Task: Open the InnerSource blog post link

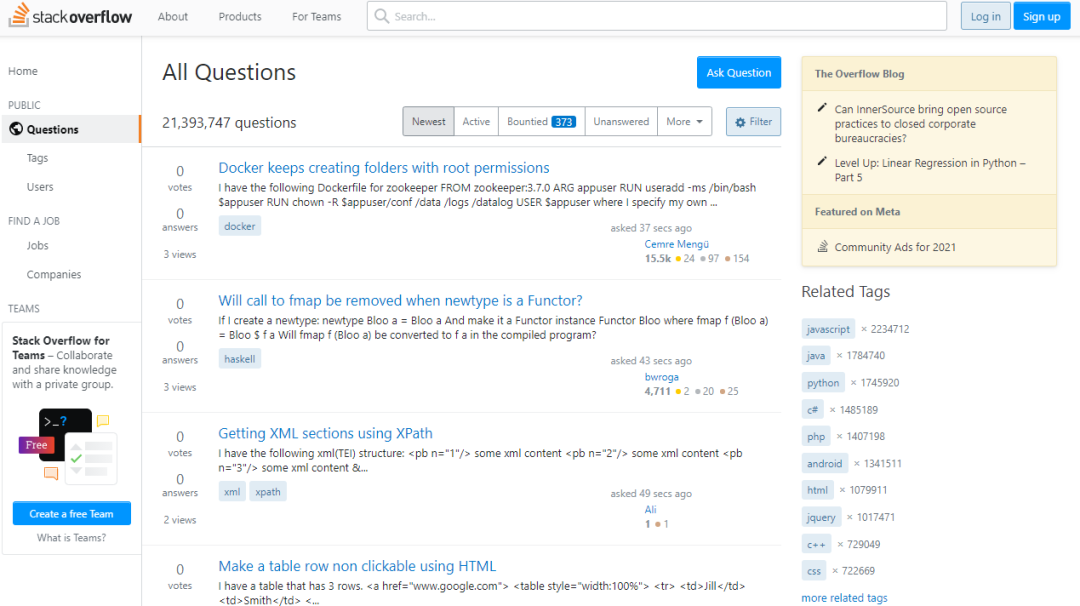Action: pyautogui.click(x=920, y=123)
